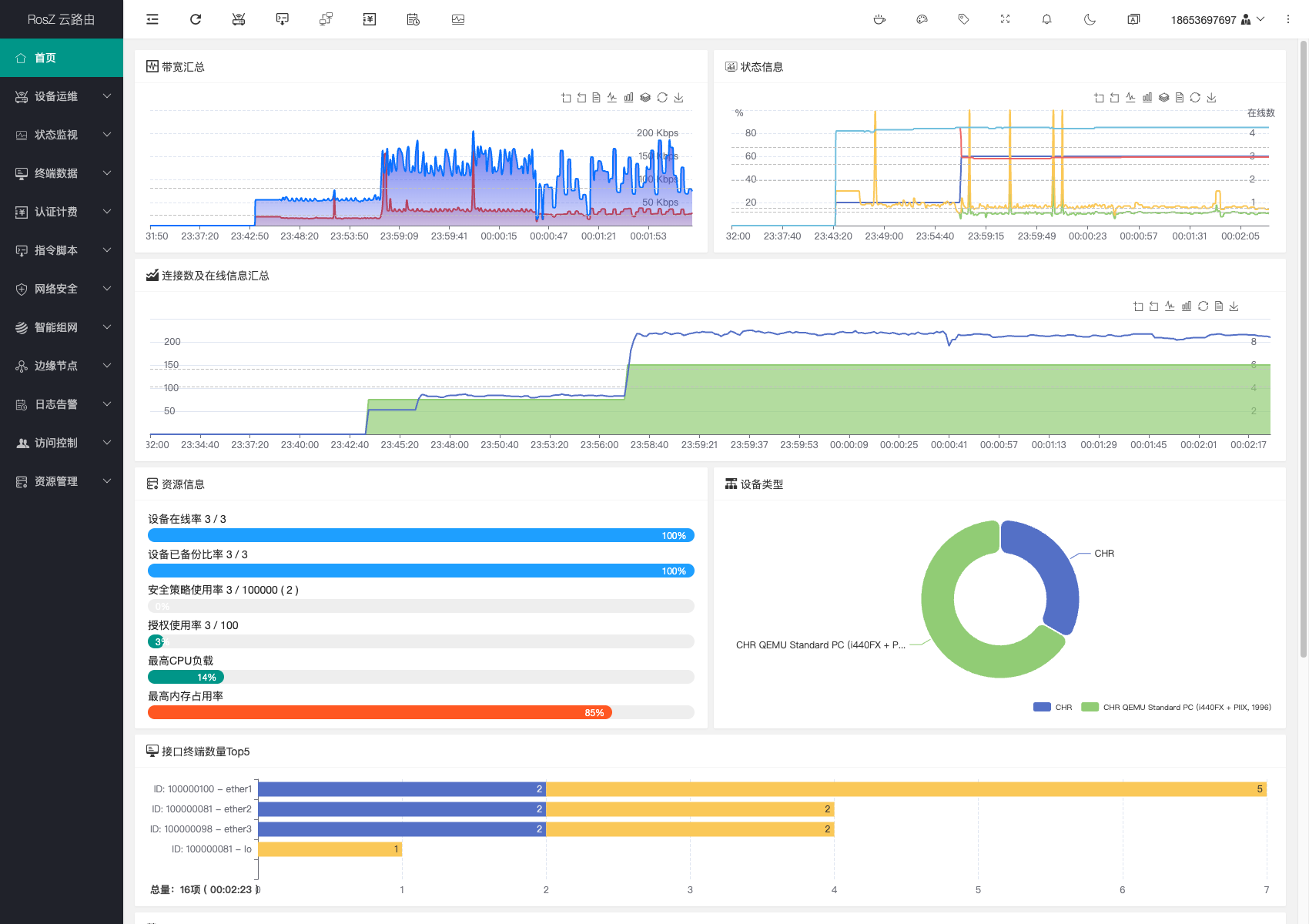Download the bandwidth summary chart as image
Viewport: 1309px width, 924px height.
(678, 98)
